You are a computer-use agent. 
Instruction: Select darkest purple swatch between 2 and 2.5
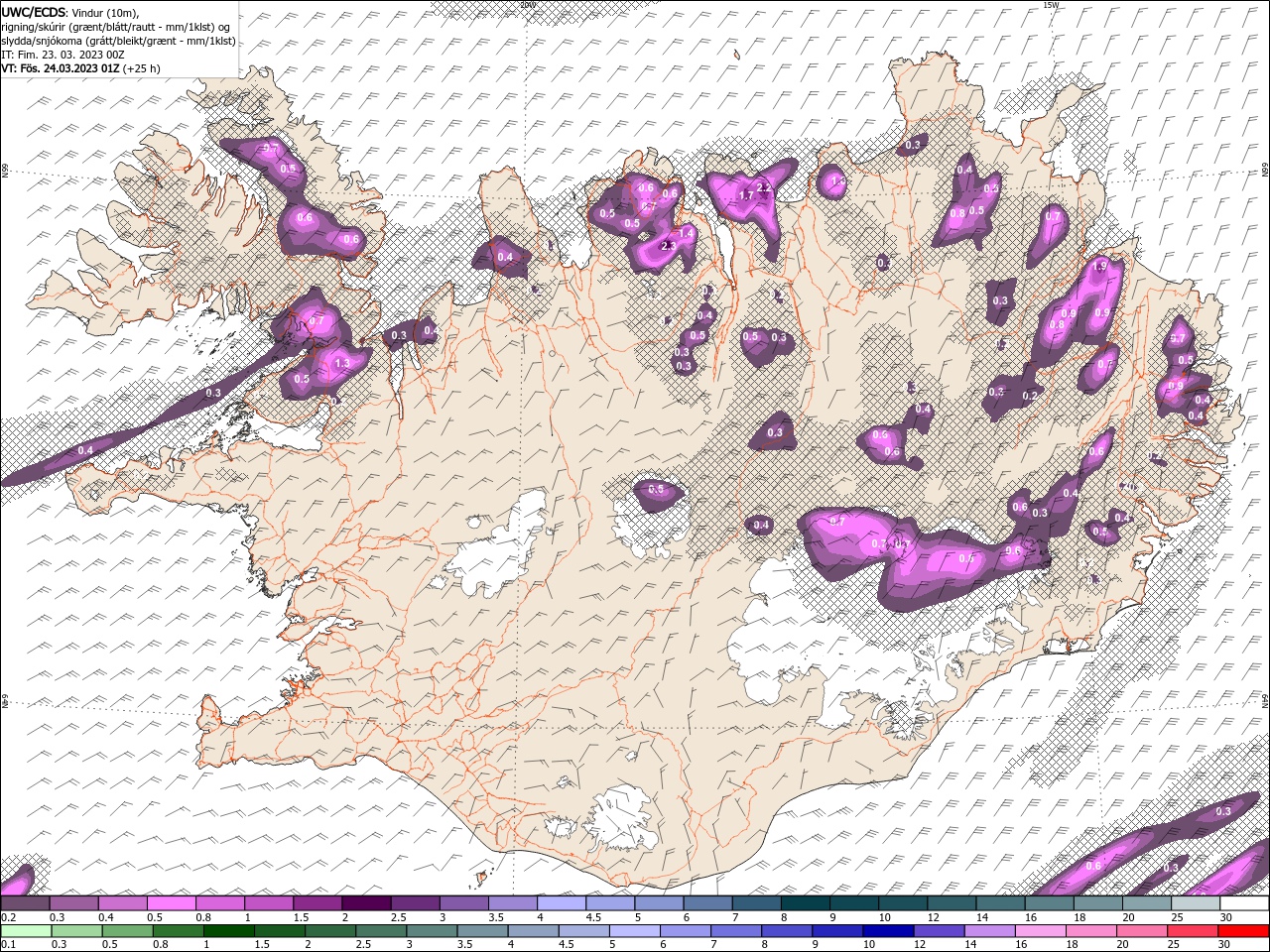pos(366,903)
